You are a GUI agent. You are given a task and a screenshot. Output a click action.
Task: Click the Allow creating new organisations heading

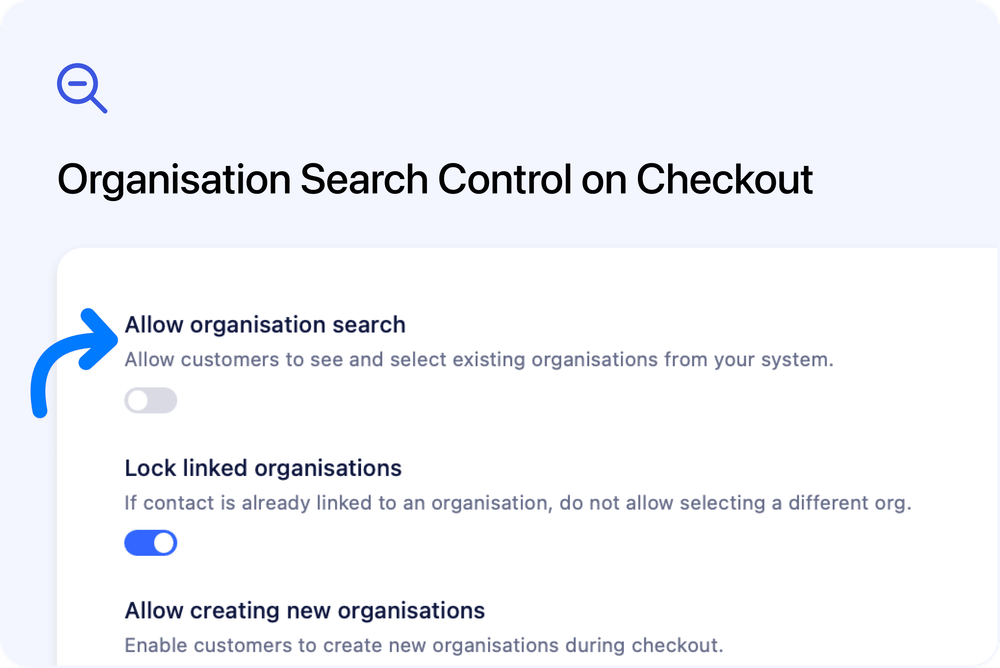tap(303, 610)
